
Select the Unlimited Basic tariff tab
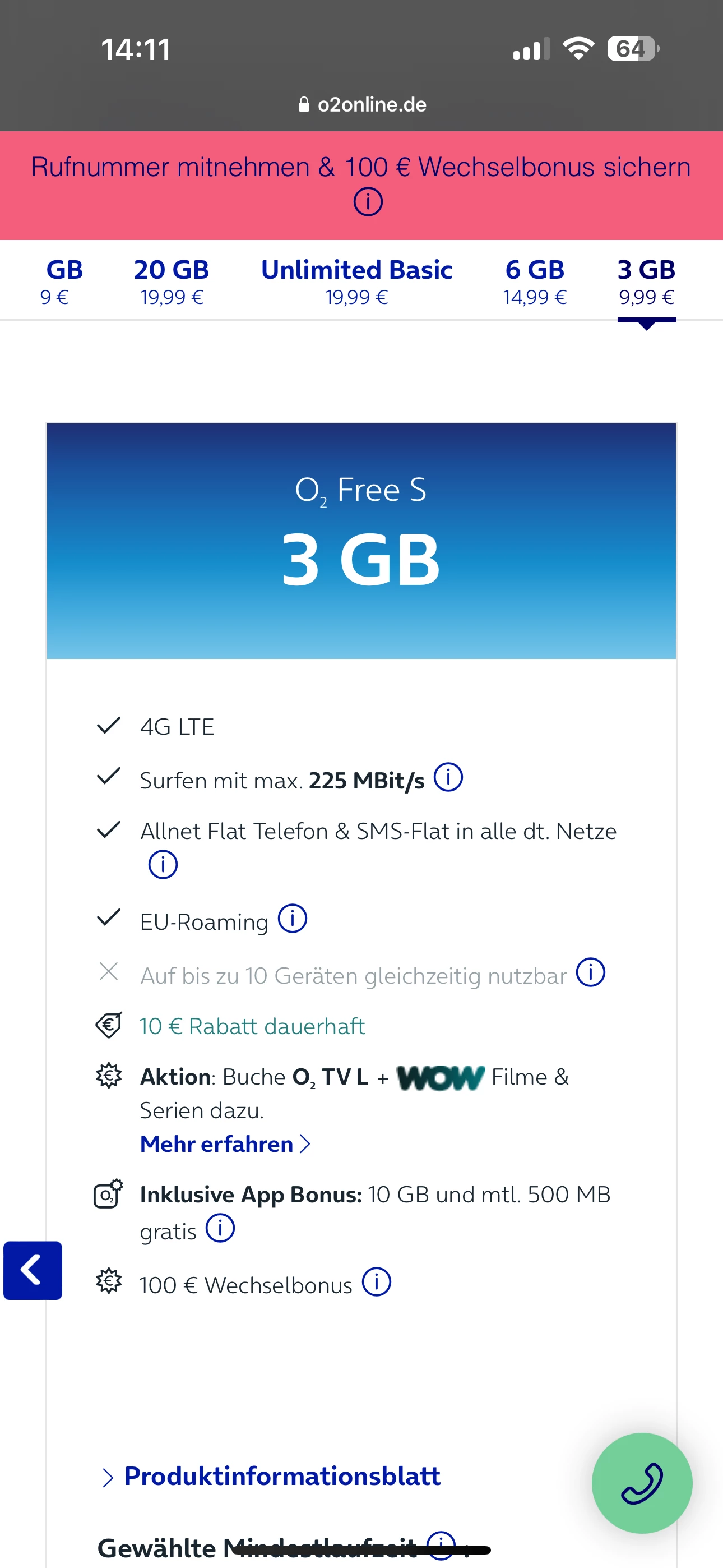356,280
